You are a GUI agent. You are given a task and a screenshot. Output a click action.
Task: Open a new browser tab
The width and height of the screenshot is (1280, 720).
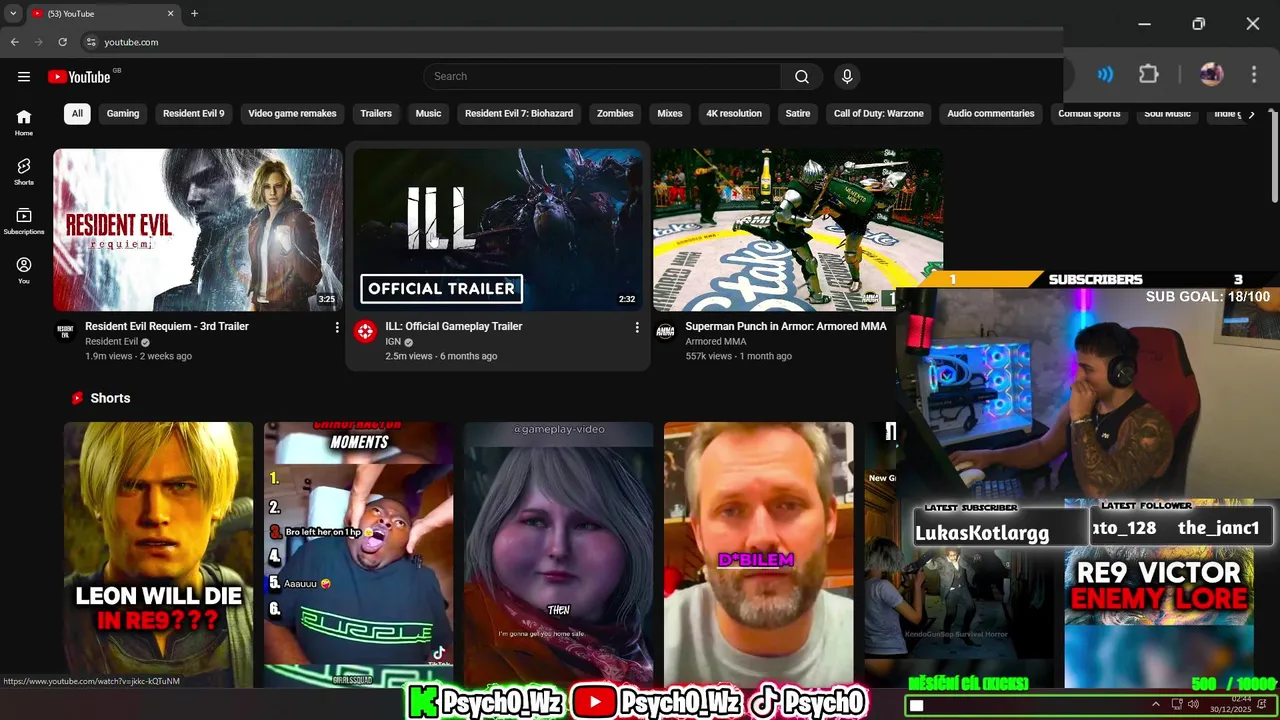(x=194, y=14)
